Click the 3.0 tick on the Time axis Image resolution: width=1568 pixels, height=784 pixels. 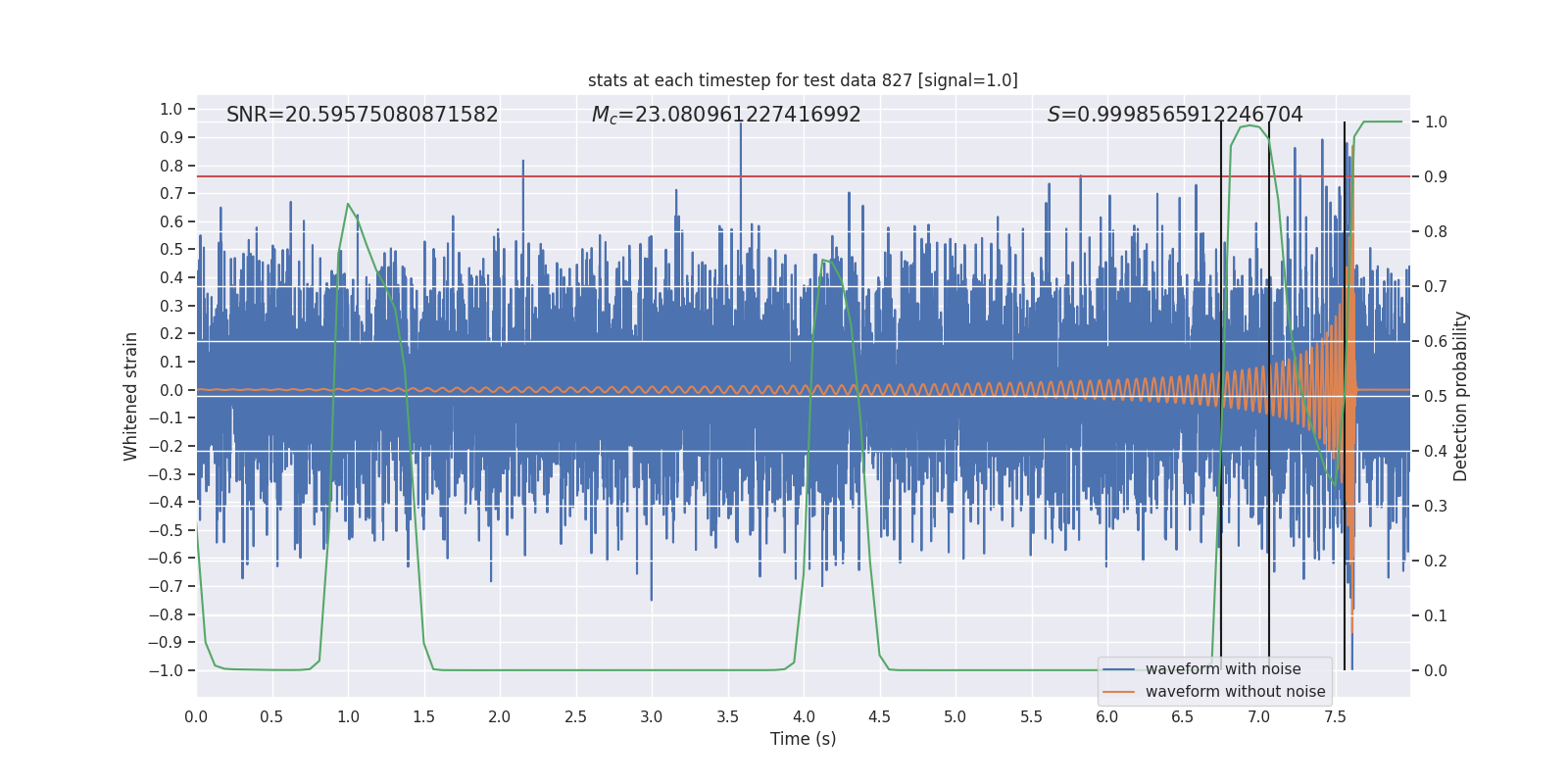[x=652, y=716]
